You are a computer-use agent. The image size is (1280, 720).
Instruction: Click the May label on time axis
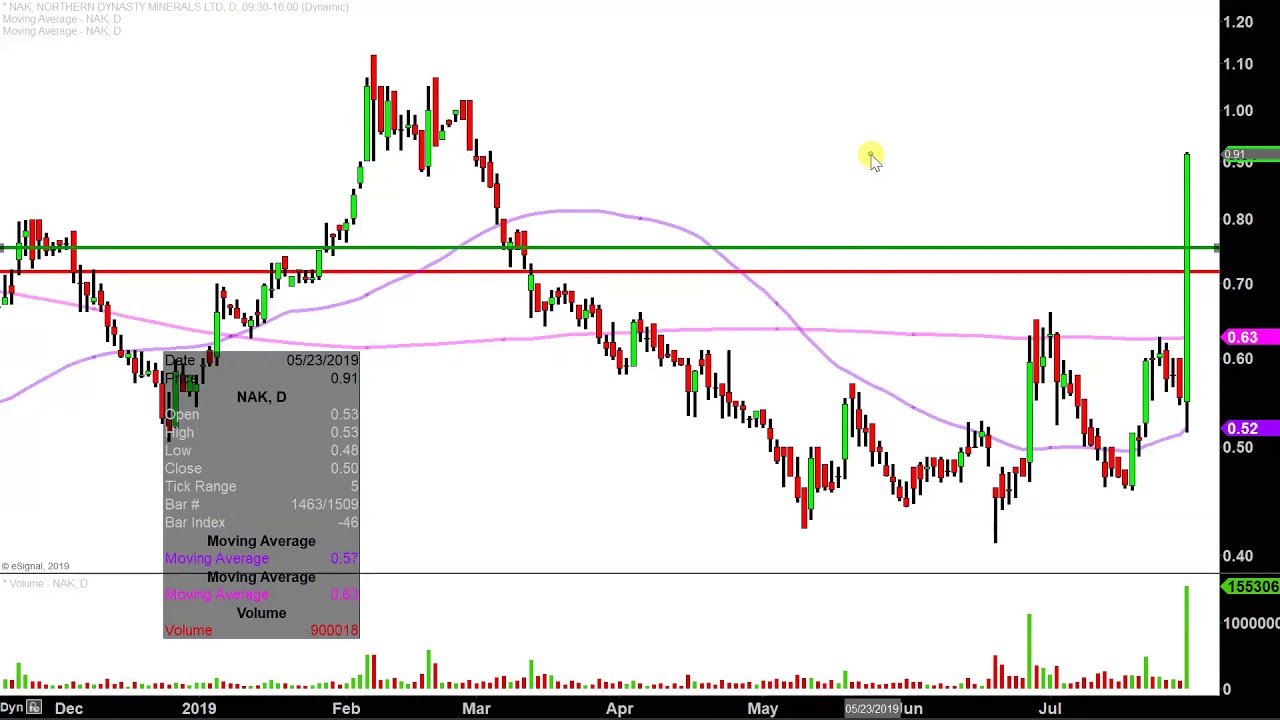click(763, 708)
